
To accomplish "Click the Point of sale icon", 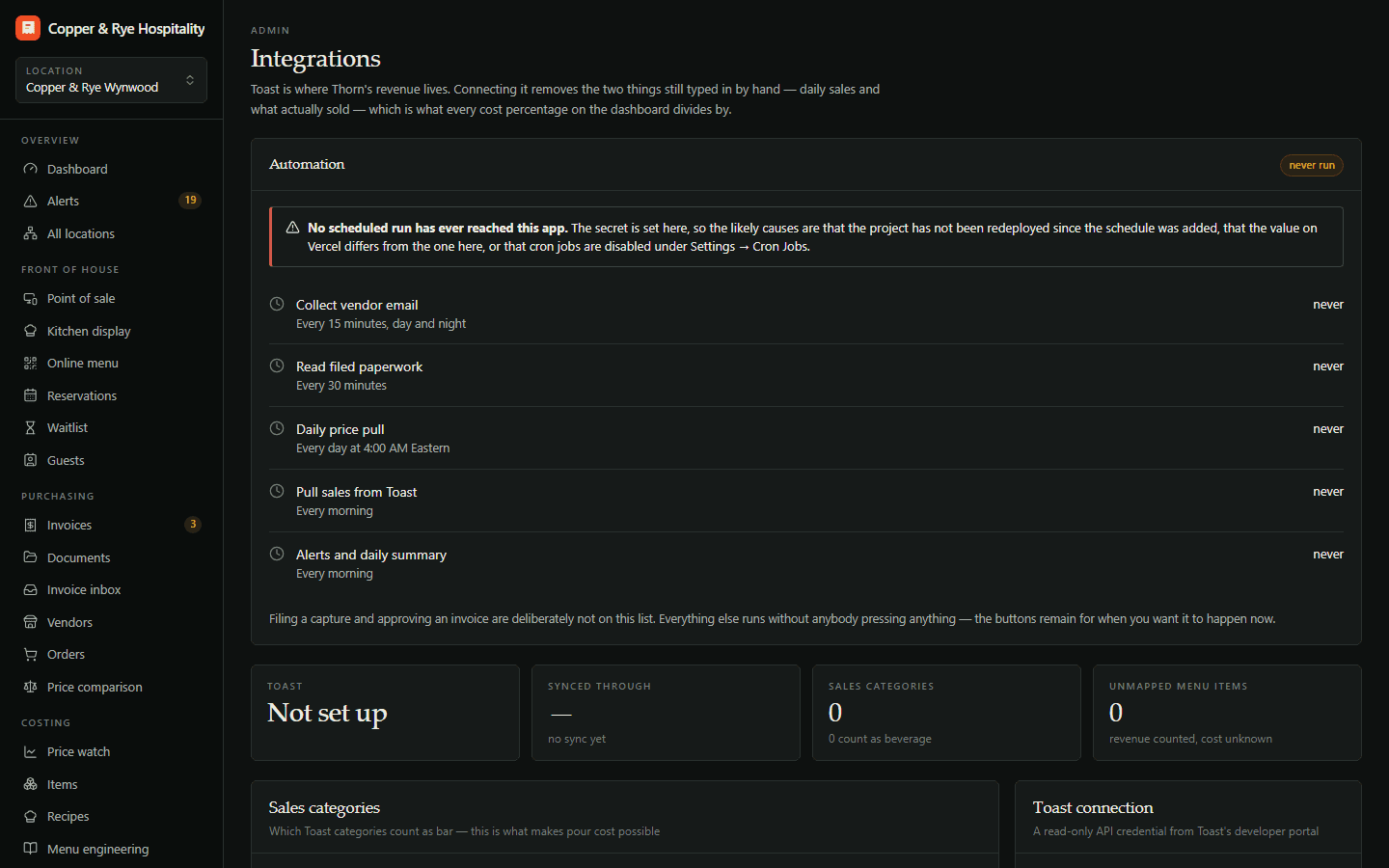I will pyautogui.click(x=30, y=298).
